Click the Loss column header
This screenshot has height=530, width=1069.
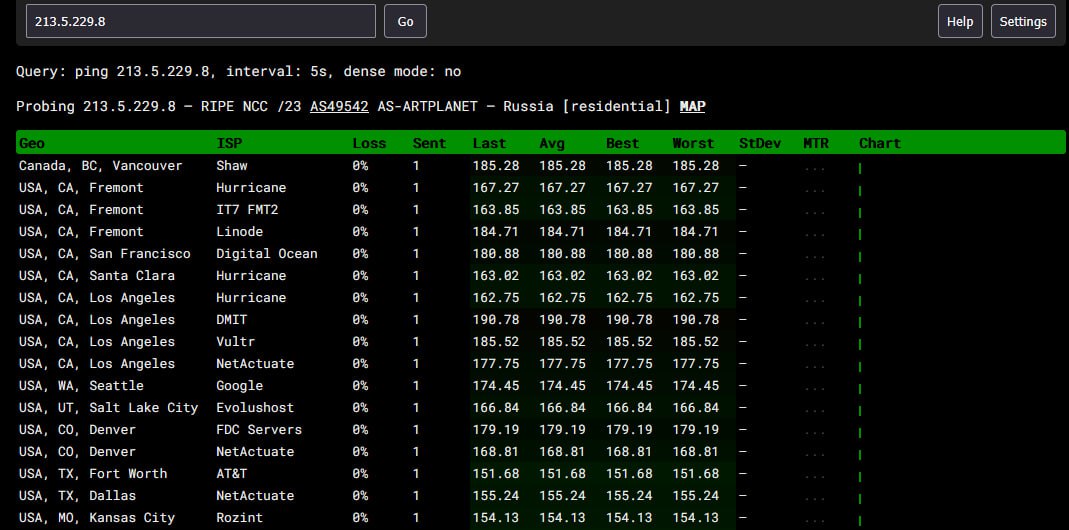(369, 143)
